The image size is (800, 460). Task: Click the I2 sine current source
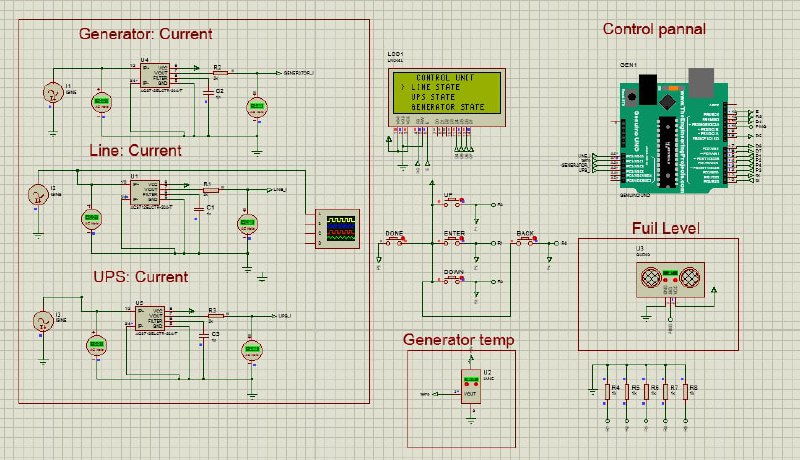[x=37, y=194]
